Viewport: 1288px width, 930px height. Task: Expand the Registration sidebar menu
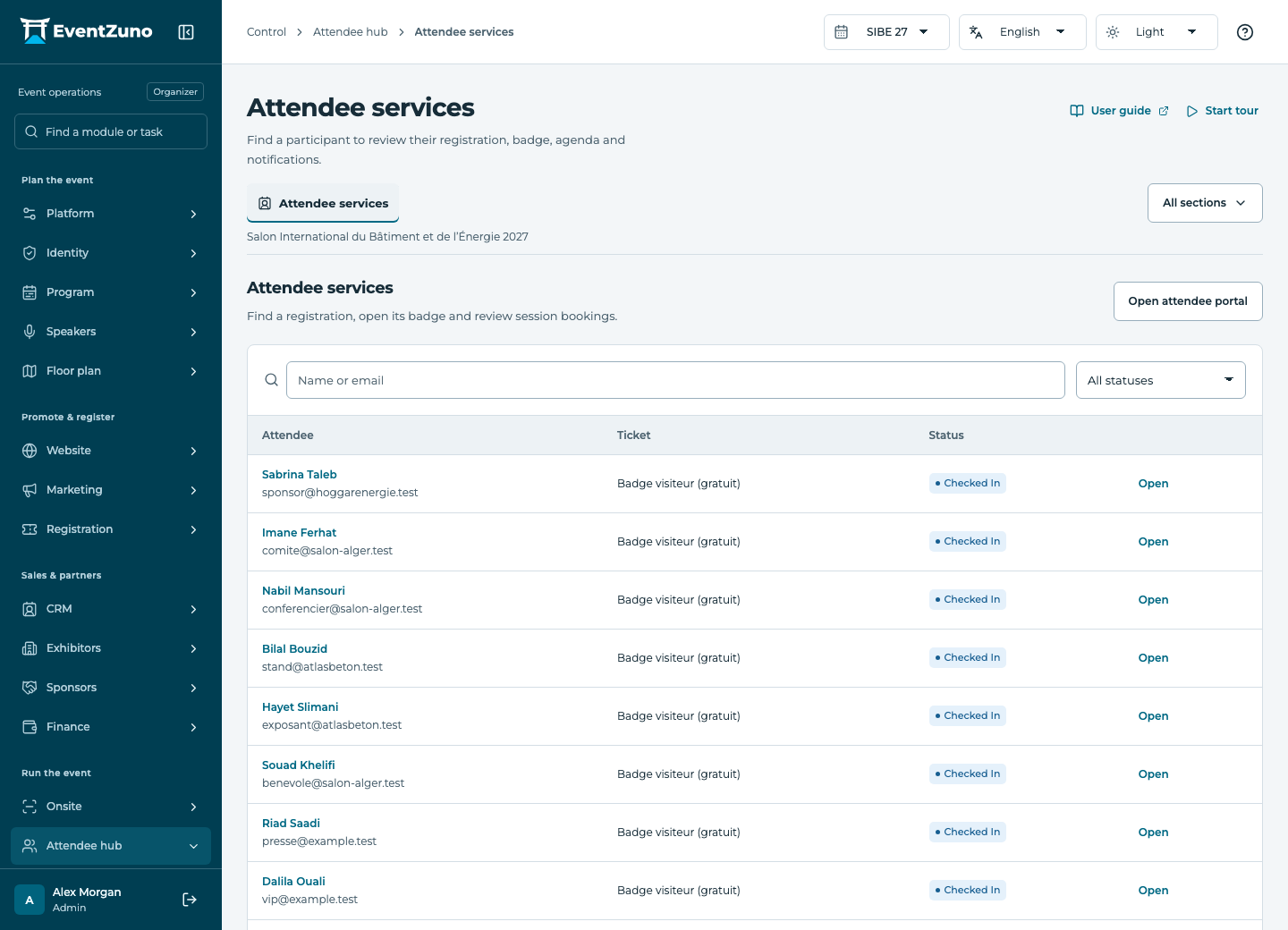[x=111, y=529]
